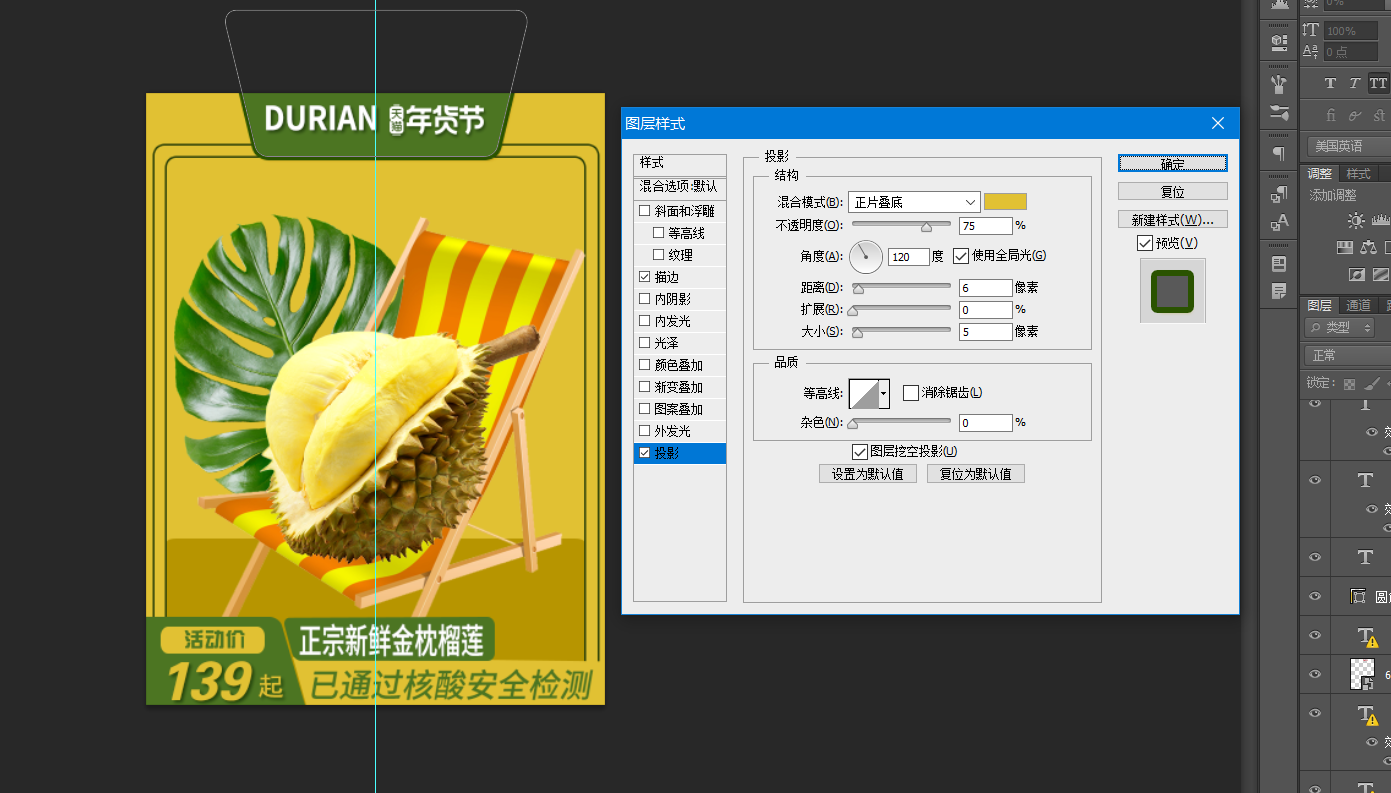Click the vertical scale (tall T) icon

point(1310,31)
